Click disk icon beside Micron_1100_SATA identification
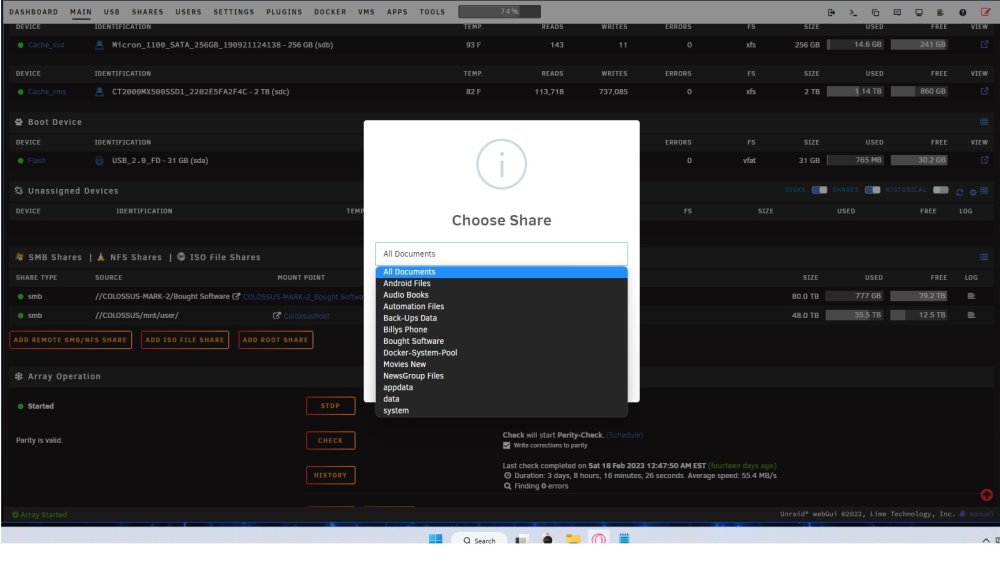The height and width of the screenshot is (585, 1000). pos(99,45)
